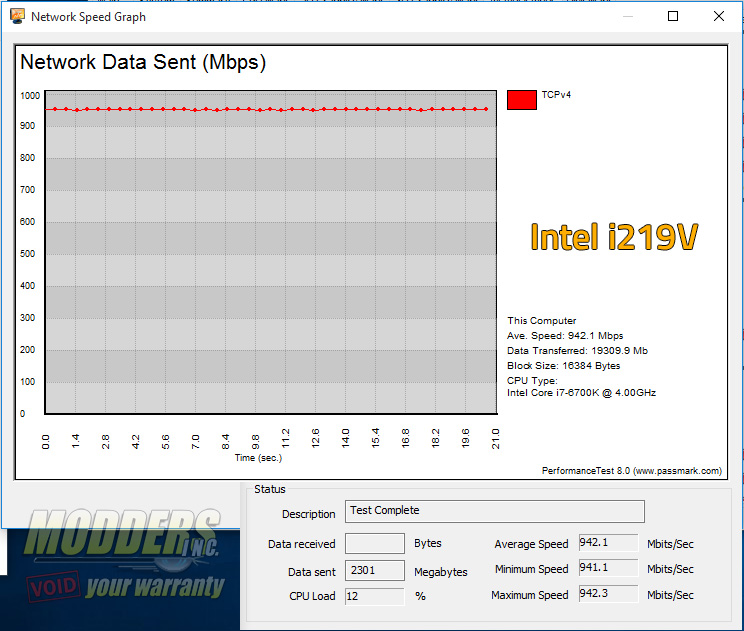Image resolution: width=744 pixels, height=631 pixels.
Task: Click the 'Data Transferred: 19309.9 Mb' text
Action: tap(577, 351)
